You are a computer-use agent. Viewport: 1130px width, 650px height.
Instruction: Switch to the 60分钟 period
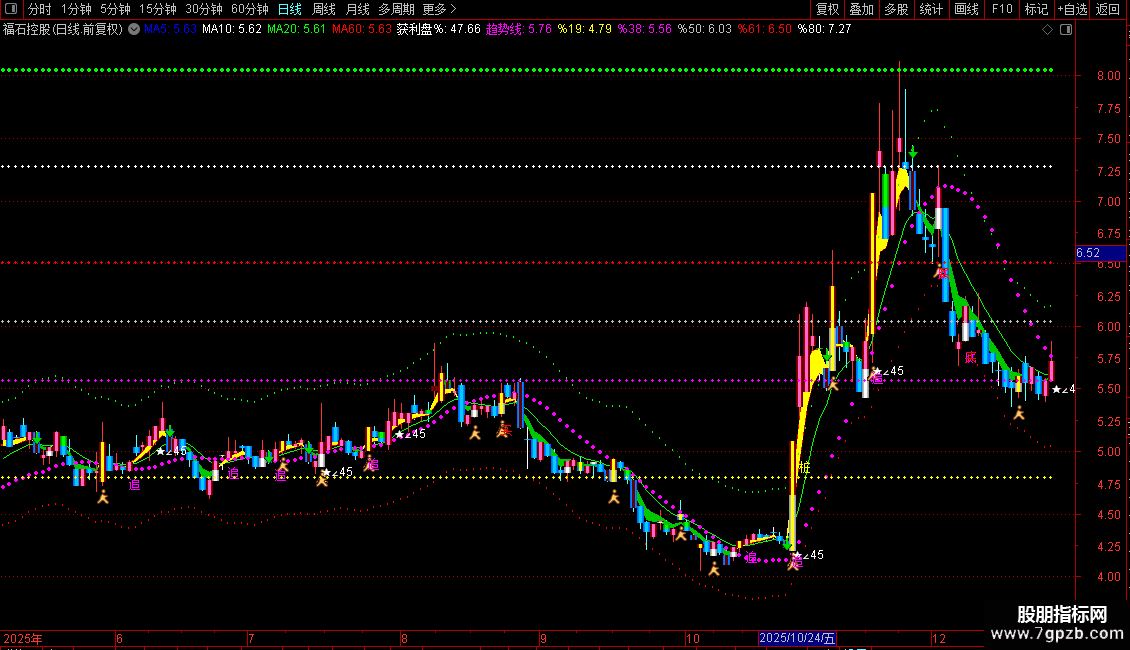pyautogui.click(x=249, y=9)
